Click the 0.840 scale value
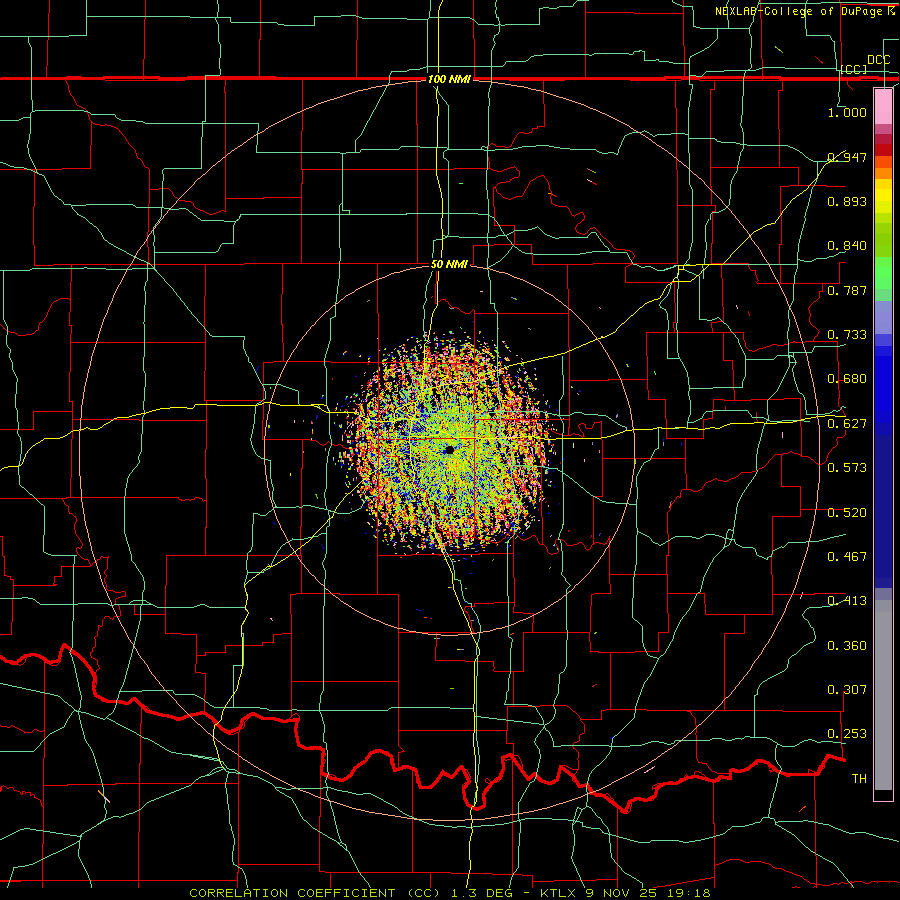This screenshot has width=900, height=900. coord(847,246)
